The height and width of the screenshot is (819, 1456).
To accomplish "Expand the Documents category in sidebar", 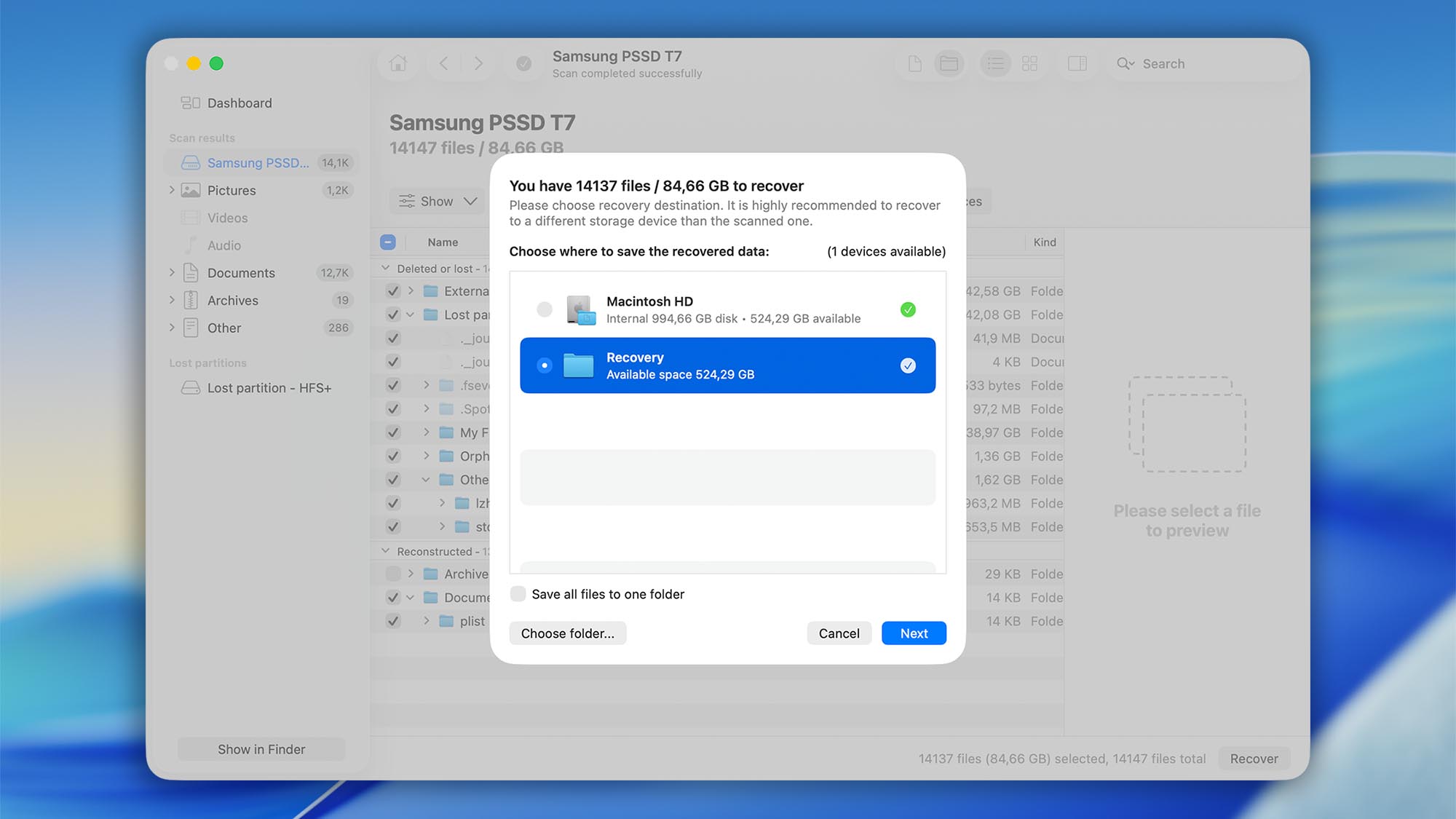I will click(172, 272).
